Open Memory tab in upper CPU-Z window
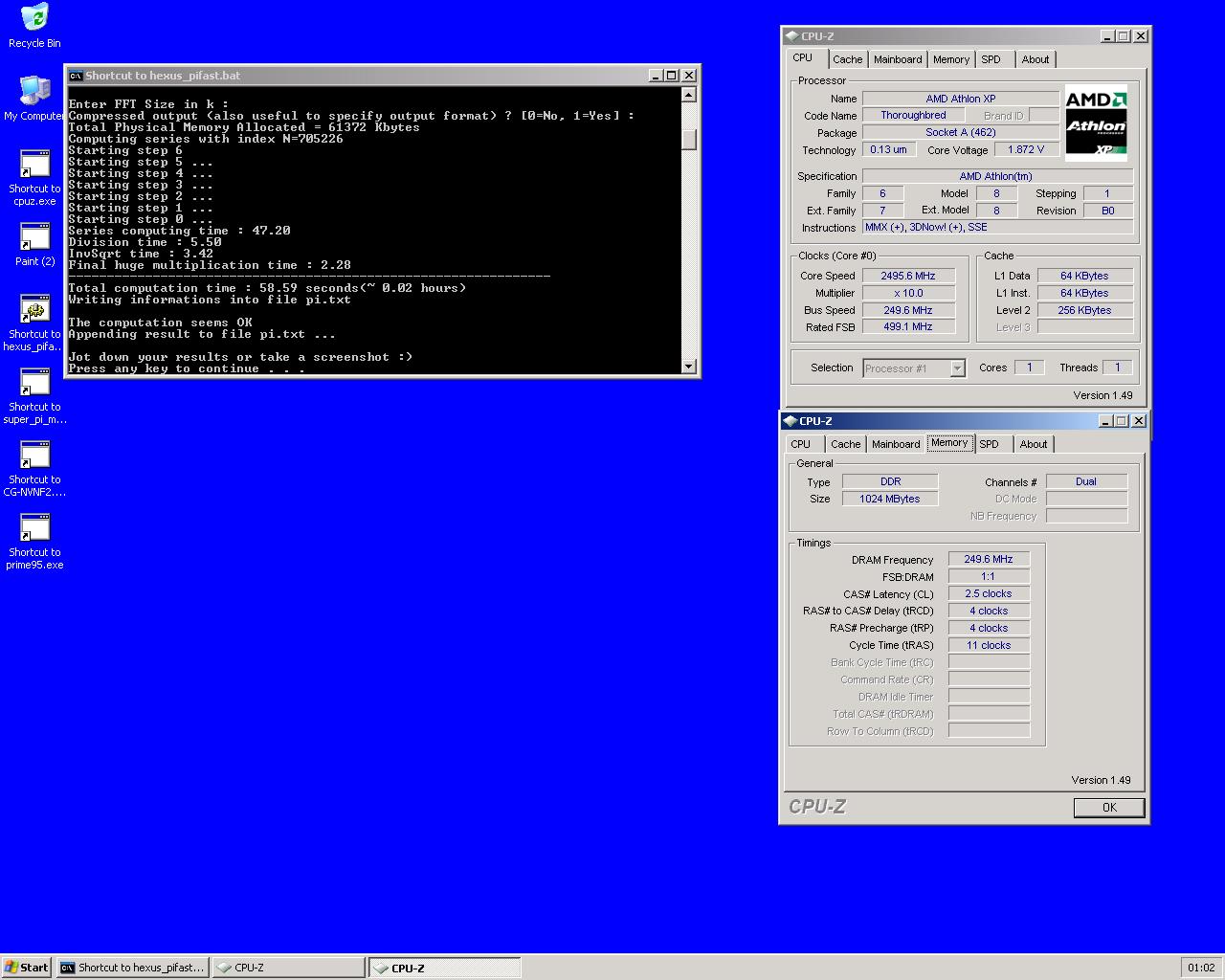1225x980 pixels. click(951, 59)
